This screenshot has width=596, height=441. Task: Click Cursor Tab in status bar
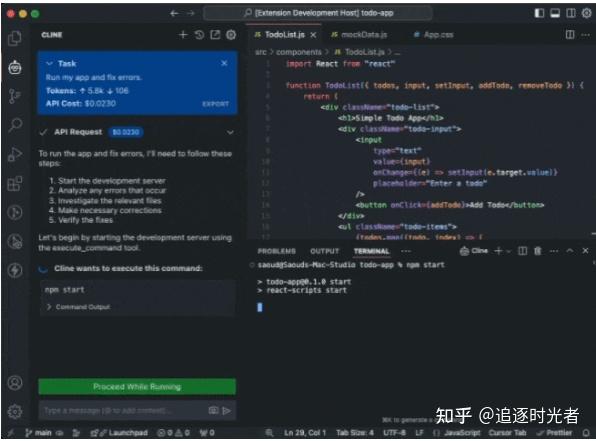point(507,433)
